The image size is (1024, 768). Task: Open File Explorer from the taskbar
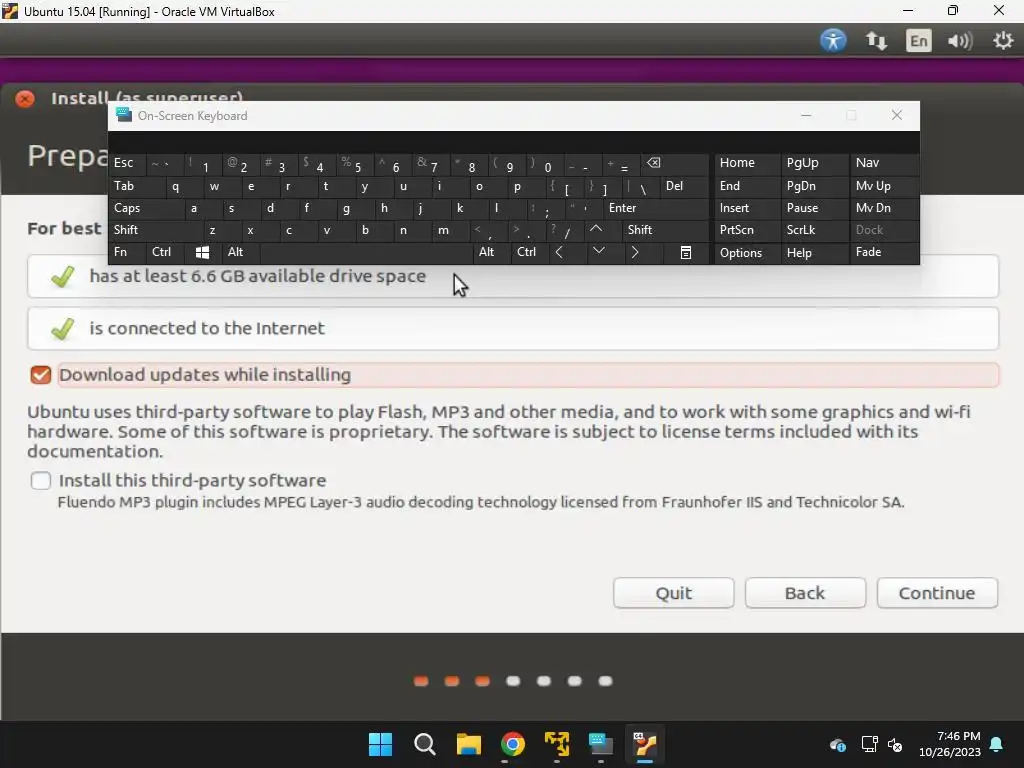click(468, 744)
